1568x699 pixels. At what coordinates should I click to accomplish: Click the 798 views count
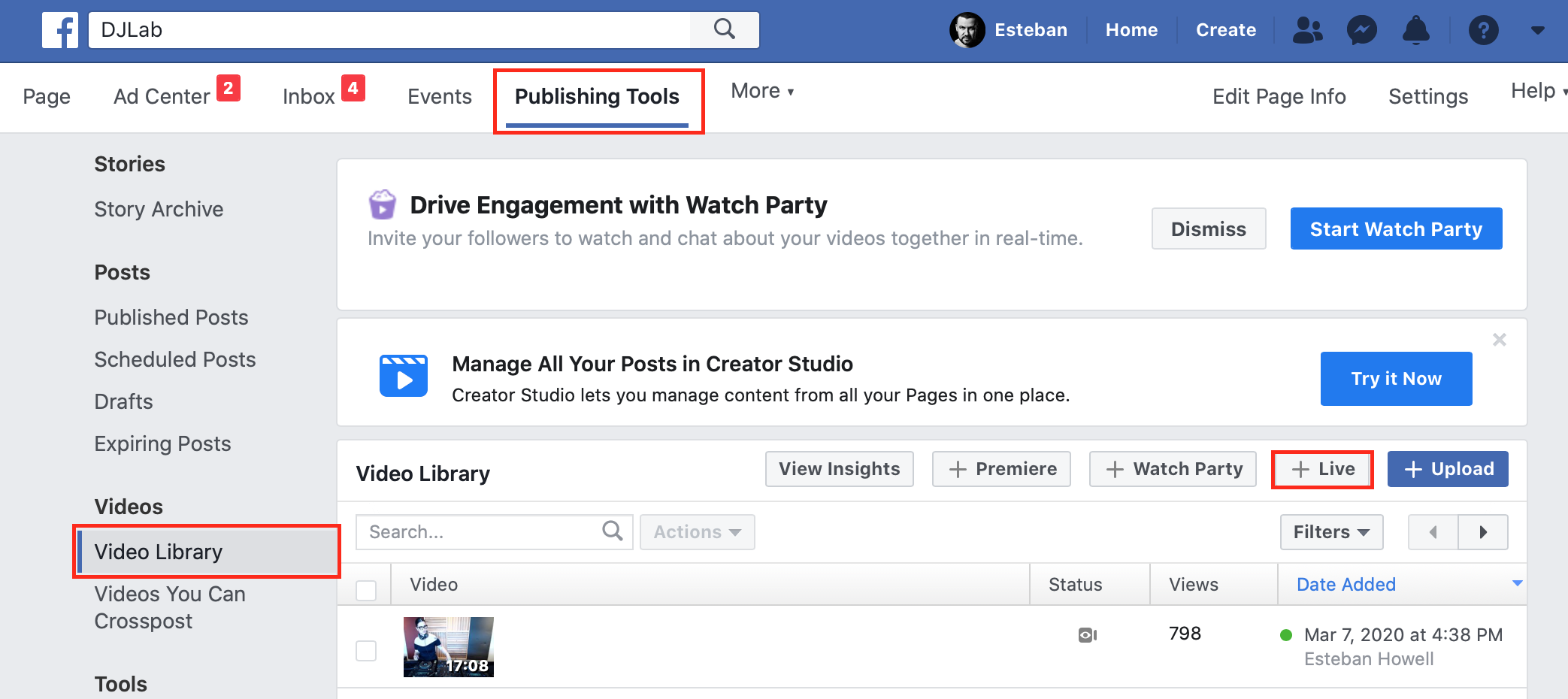[x=1185, y=634]
